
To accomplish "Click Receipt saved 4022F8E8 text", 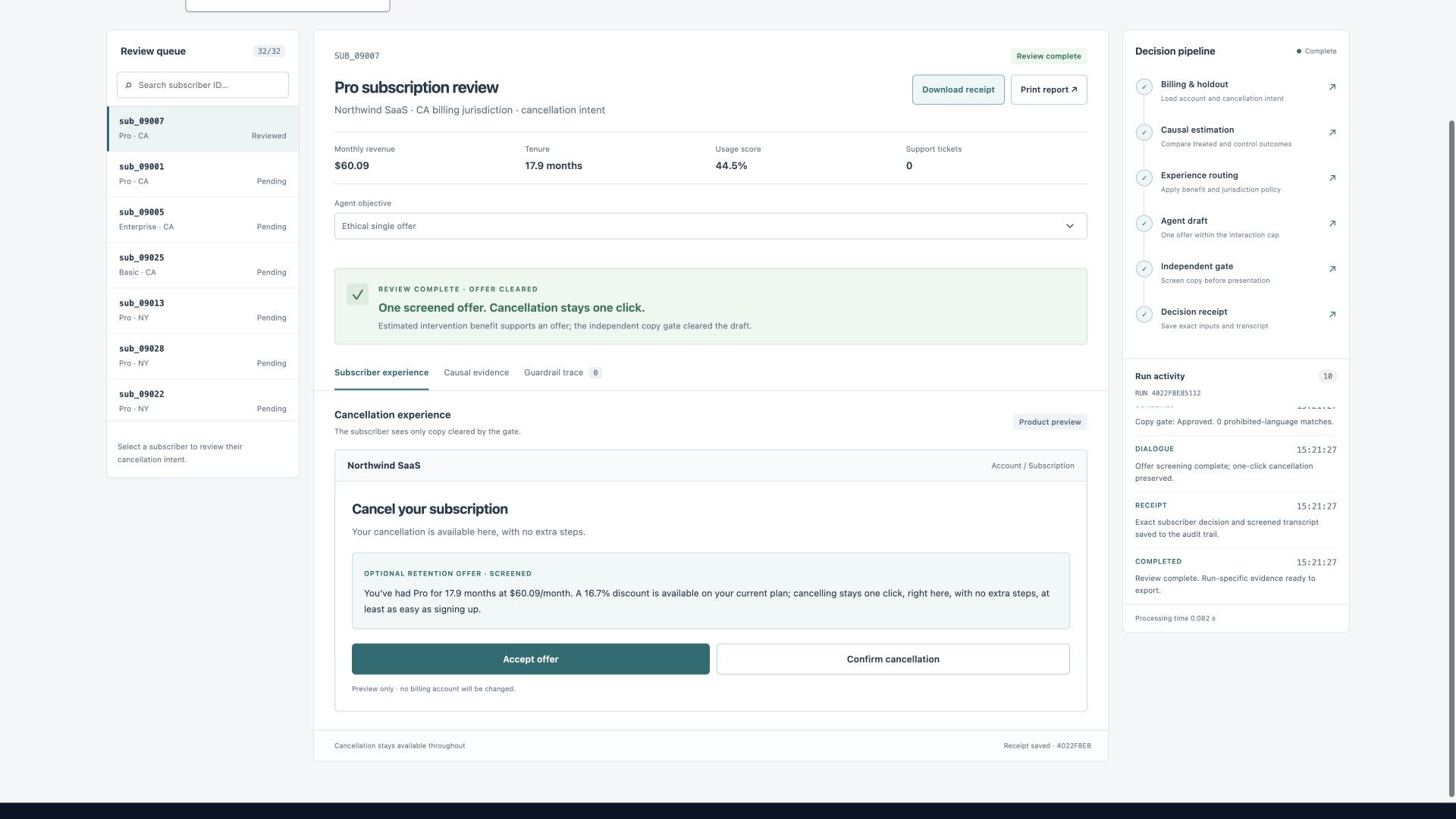I will pos(1047,746).
